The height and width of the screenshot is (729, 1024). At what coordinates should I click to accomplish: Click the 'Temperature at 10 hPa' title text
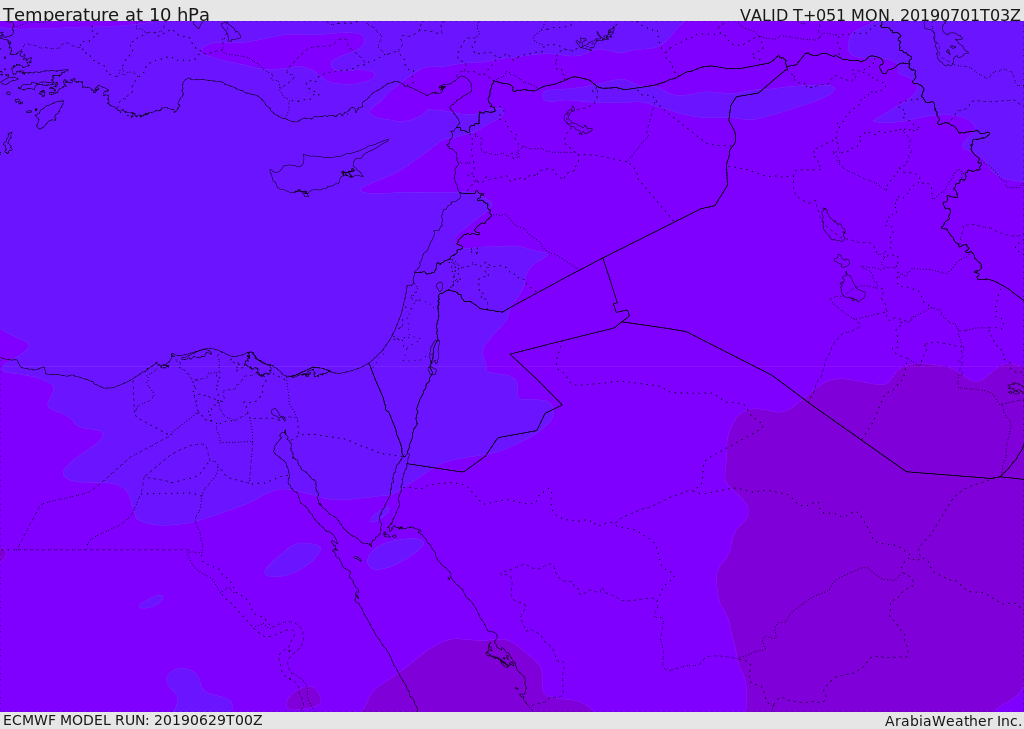(x=106, y=14)
